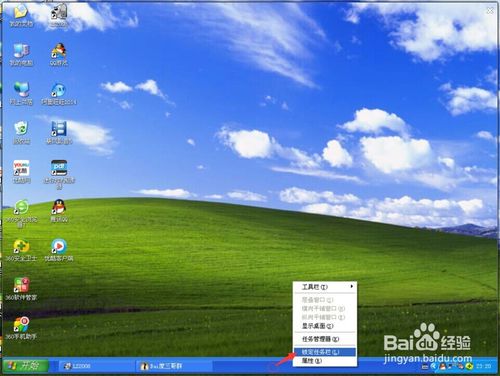Image resolution: width=500 pixels, height=376 pixels.
Task: Click the QQ penguin tray icon
Action: pyautogui.click(x=443, y=367)
